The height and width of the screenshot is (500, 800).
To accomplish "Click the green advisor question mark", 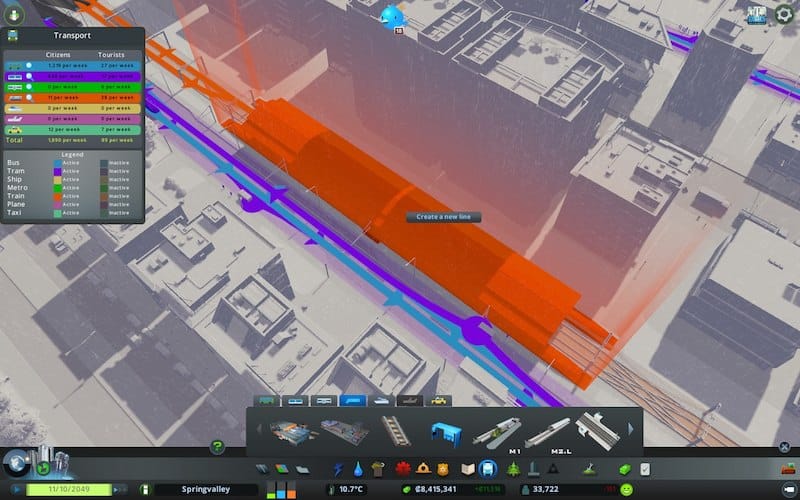I will click(x=217, y=447).
